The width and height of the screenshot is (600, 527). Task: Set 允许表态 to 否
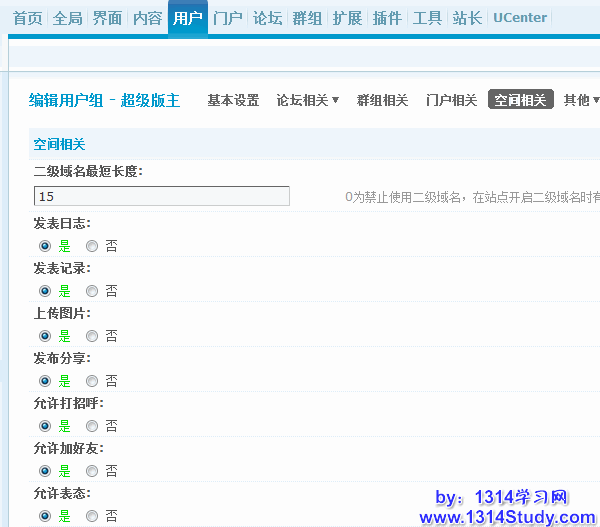(92, 516)
